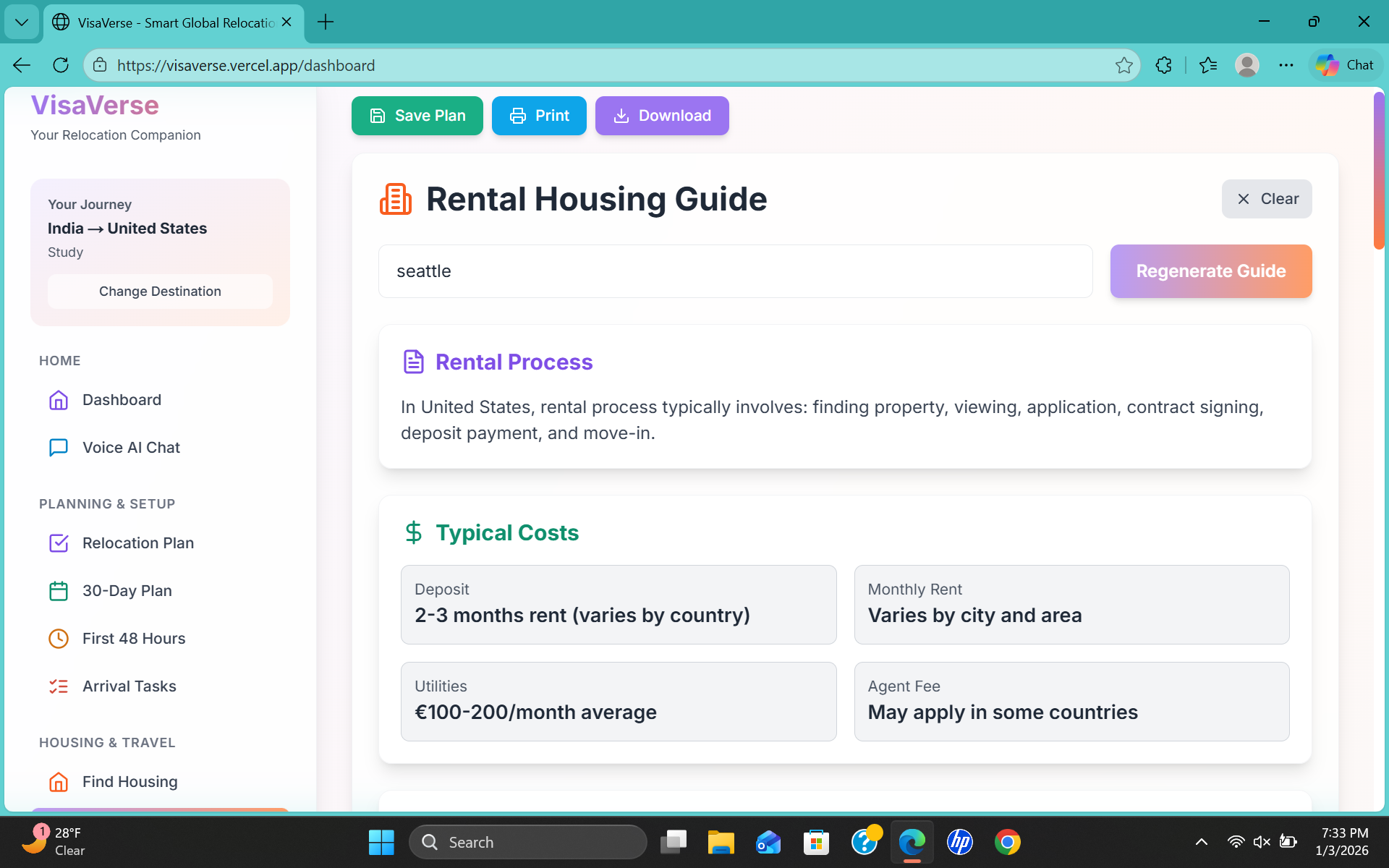Screen dimensions: 1389x868
Task: Show hidden system tray icons
Action: [1201, 842]
